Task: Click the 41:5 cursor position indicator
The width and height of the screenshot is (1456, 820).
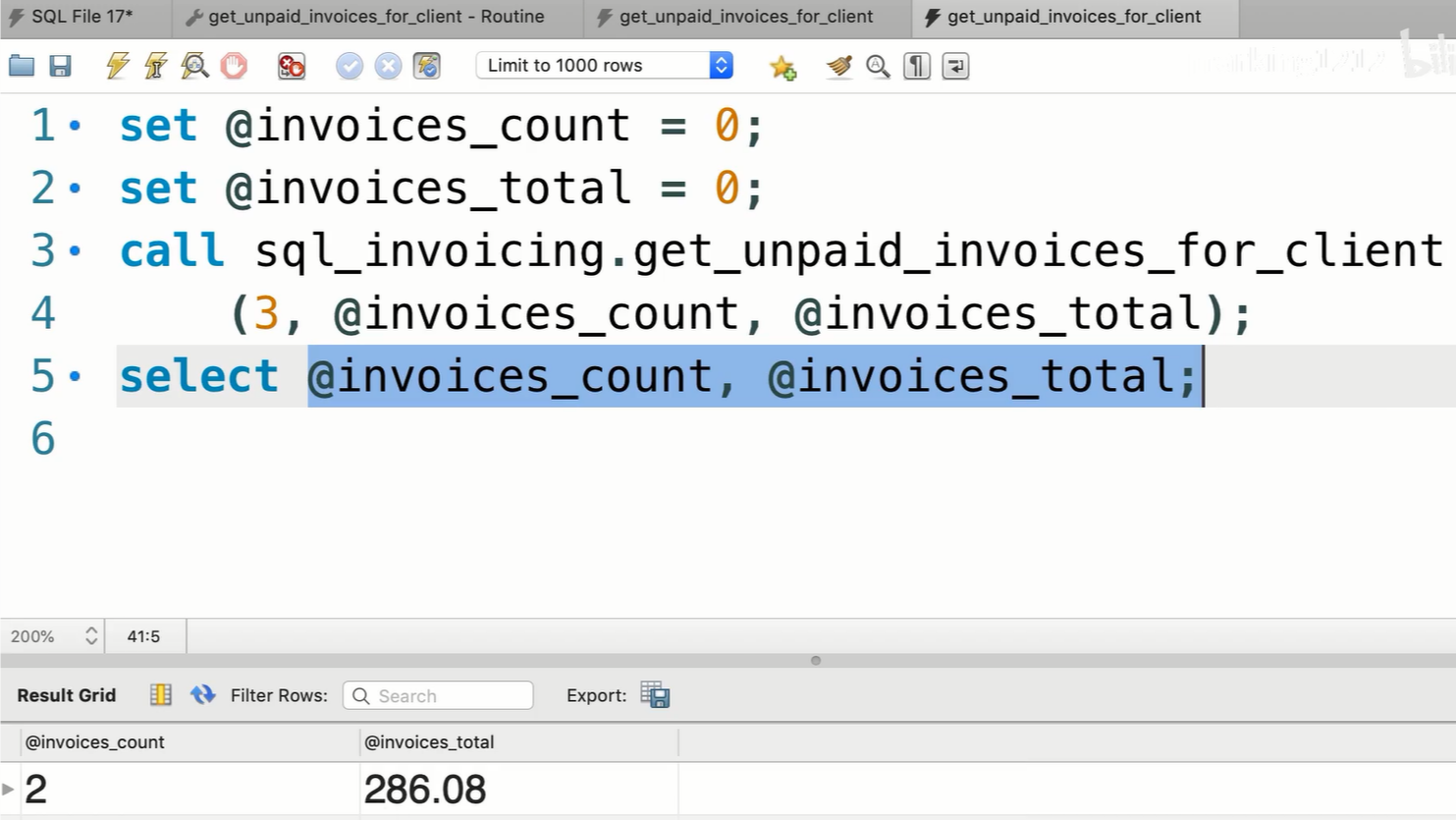Action: point(143,636)
